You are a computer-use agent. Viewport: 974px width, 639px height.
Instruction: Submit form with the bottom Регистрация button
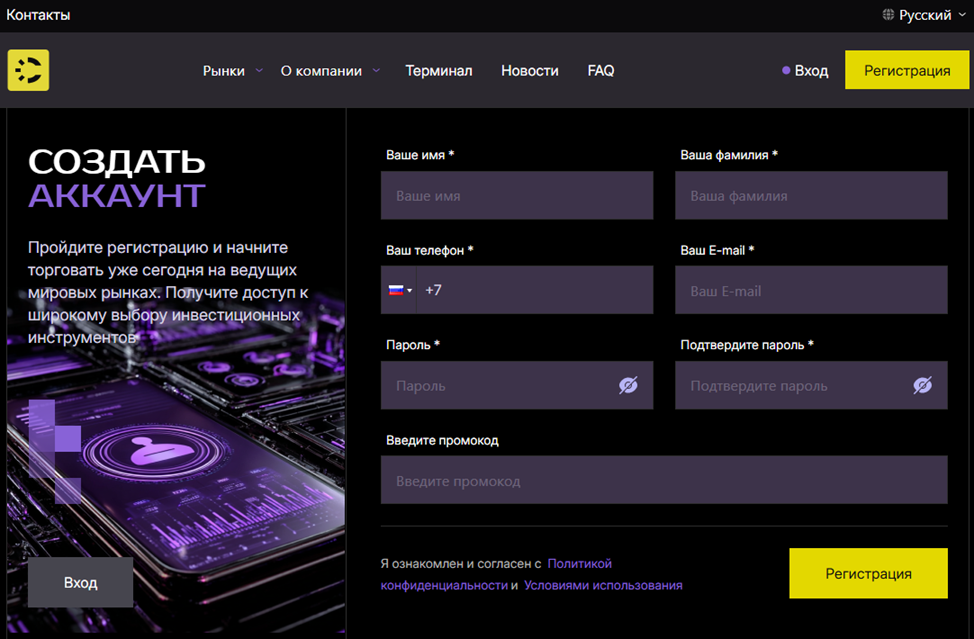868,573
